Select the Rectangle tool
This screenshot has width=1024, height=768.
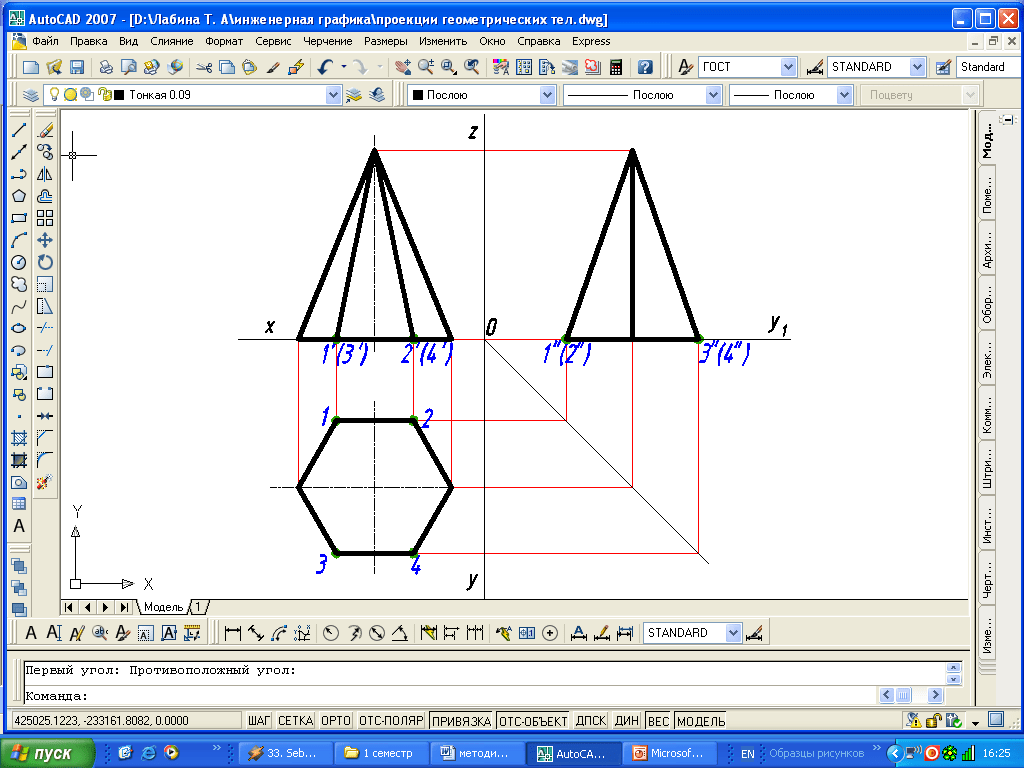point(19,218)
